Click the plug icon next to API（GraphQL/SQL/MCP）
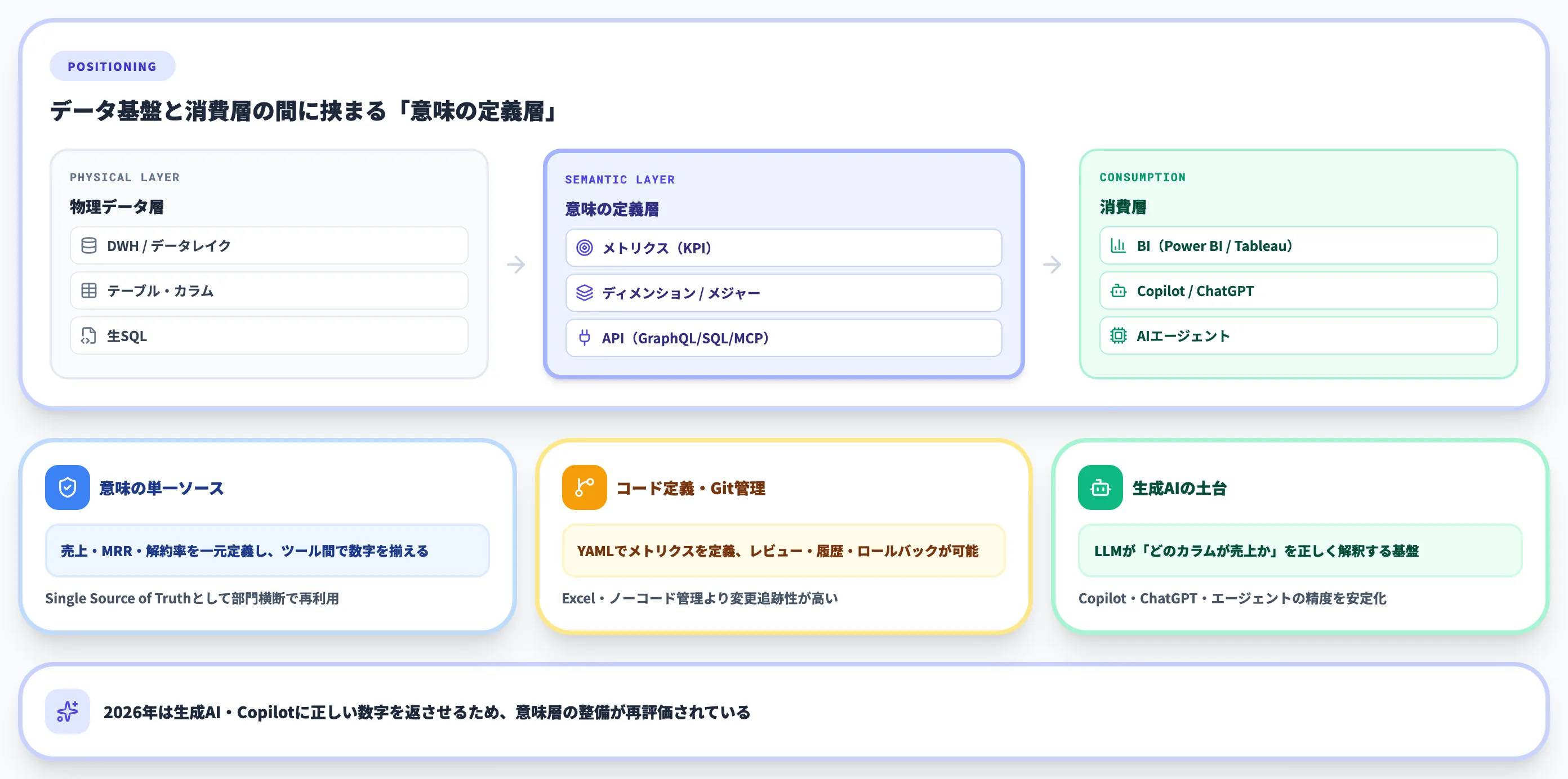The height and width of the screenshot is (779, 1568). pyautogui.click(x=585, y=338)
